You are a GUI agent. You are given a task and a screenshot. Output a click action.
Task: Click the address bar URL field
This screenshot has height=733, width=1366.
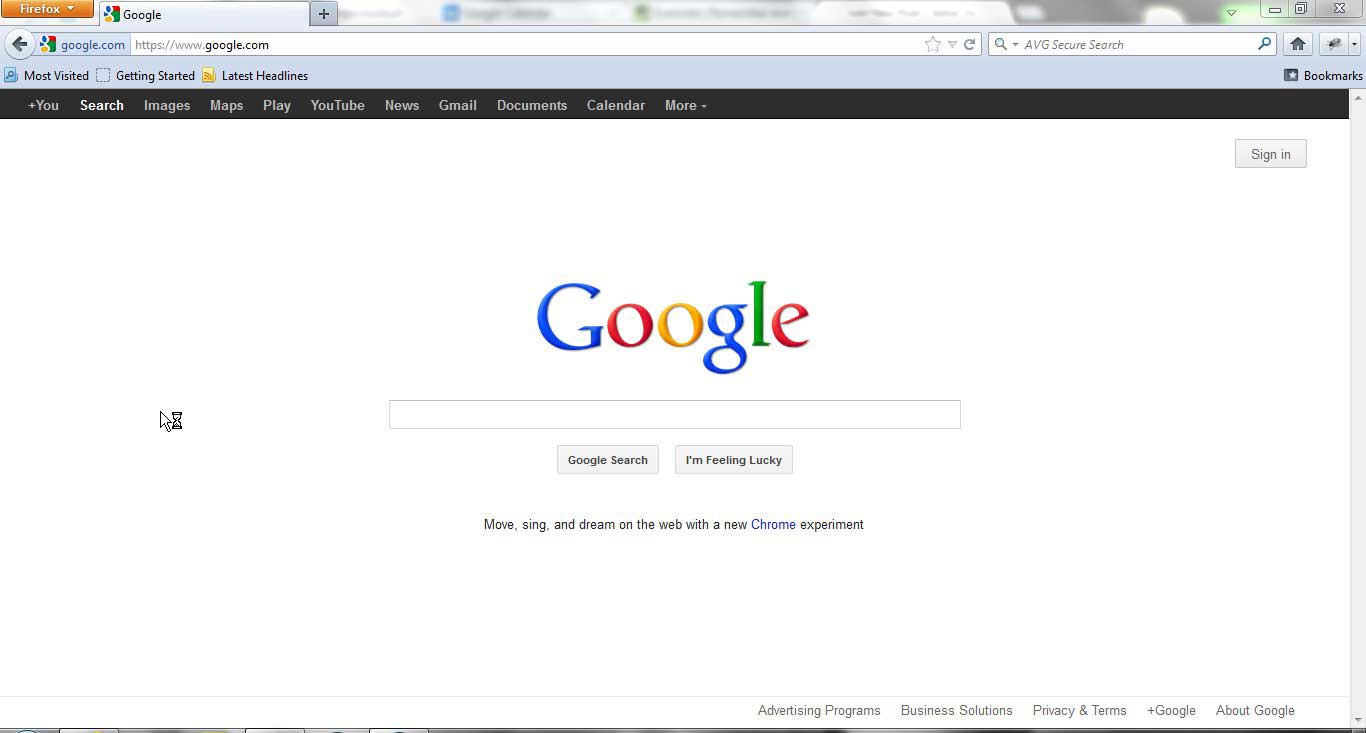525,44
